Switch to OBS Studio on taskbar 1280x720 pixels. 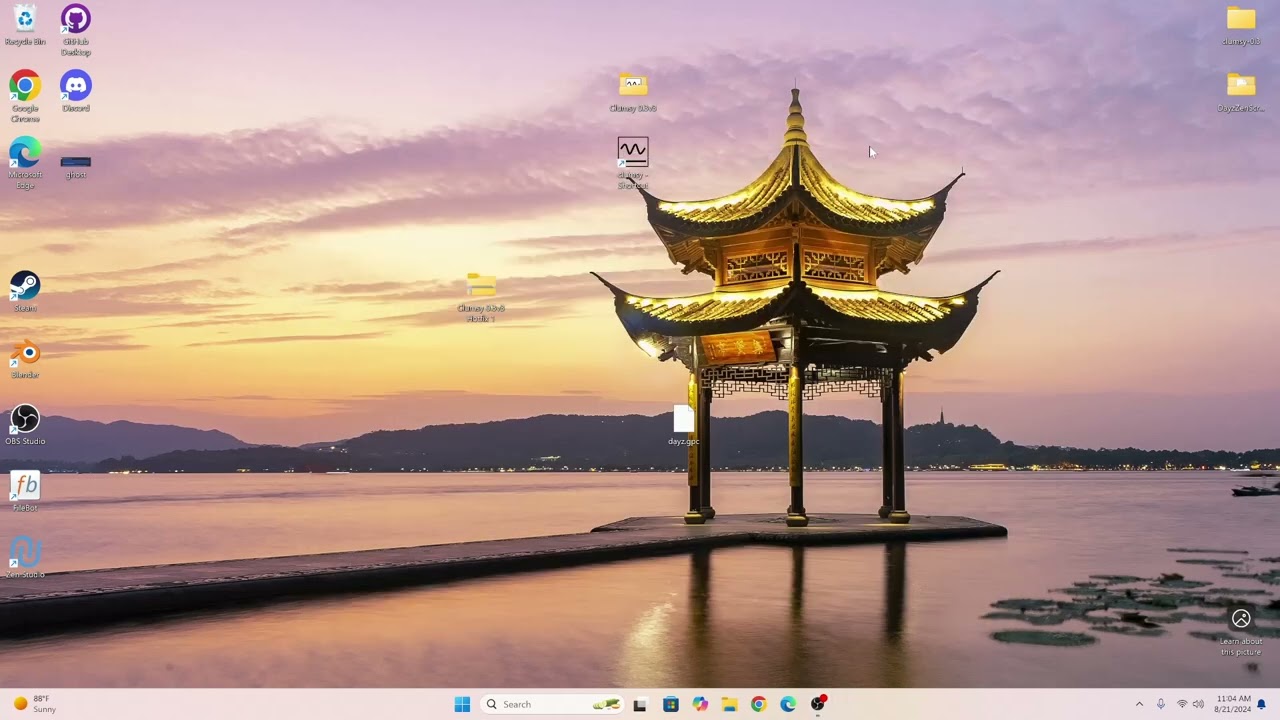818,704
